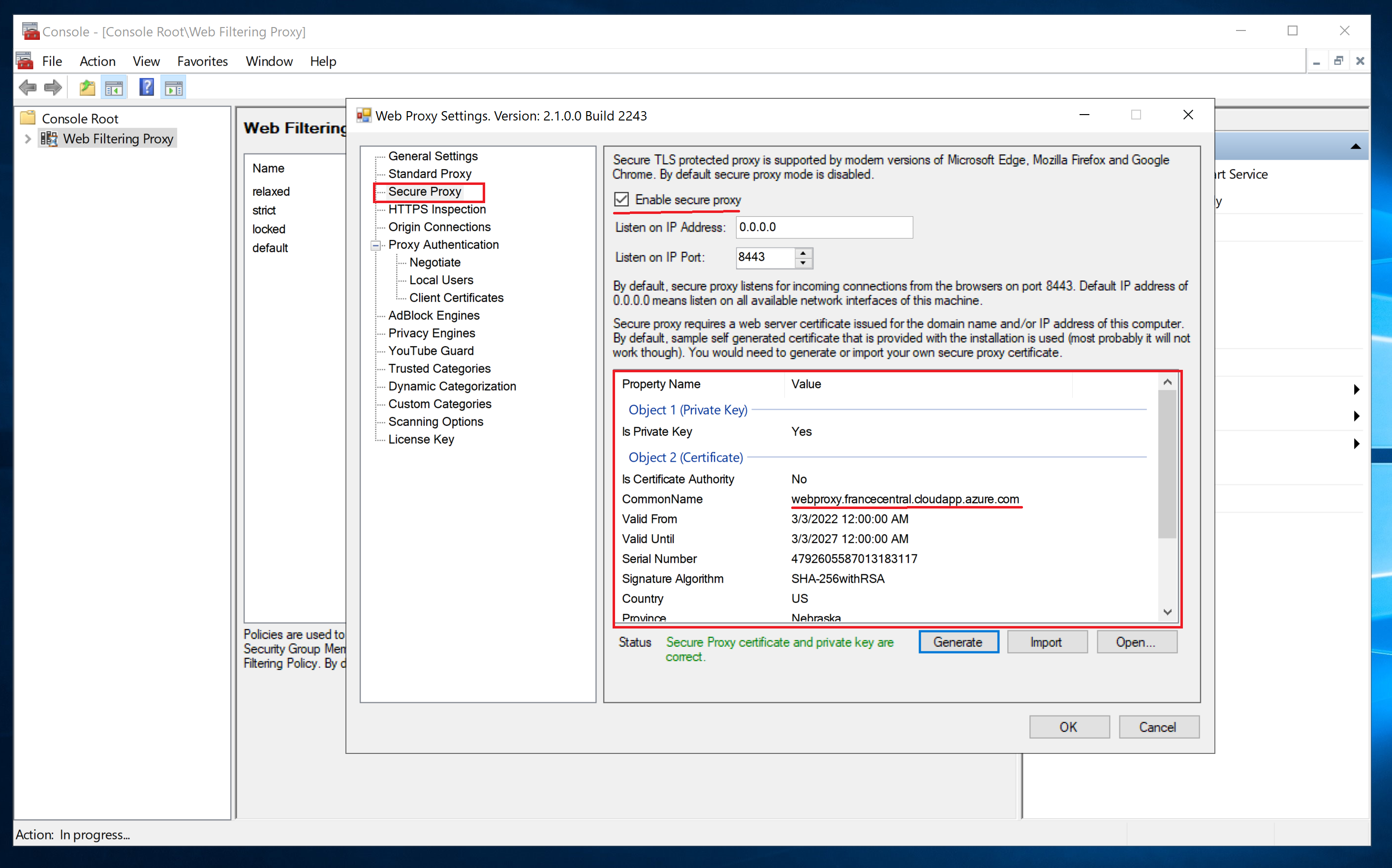Select HTTPS Inspection in settings tree
This screenshot has width=1392, height=868.
pos(437,209)
